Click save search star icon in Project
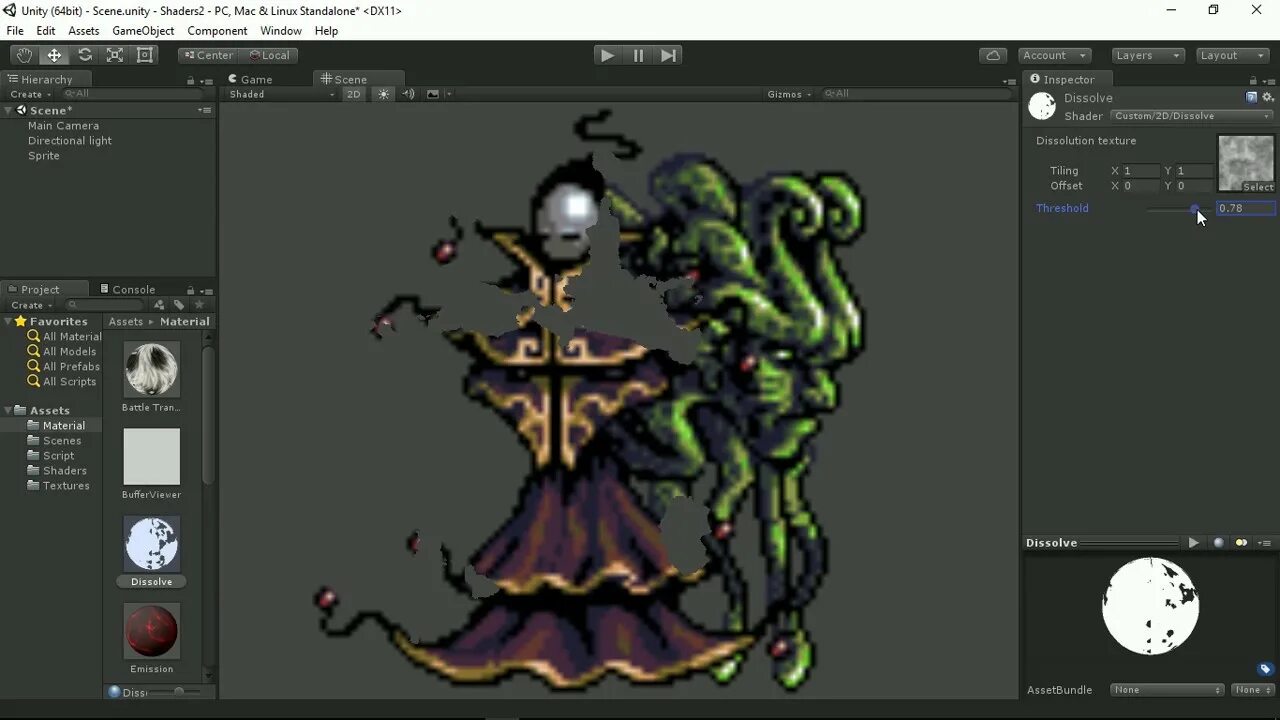 tap(199, 305)
